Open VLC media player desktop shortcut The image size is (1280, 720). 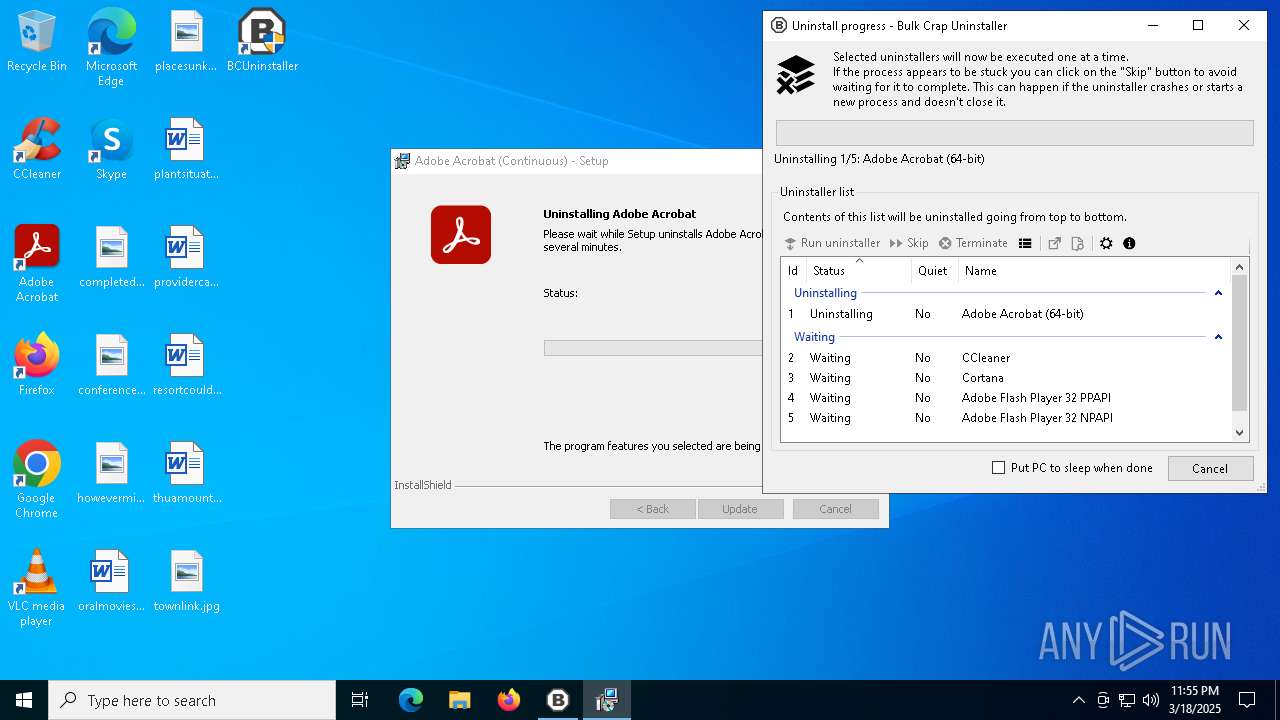pos(37,588)
